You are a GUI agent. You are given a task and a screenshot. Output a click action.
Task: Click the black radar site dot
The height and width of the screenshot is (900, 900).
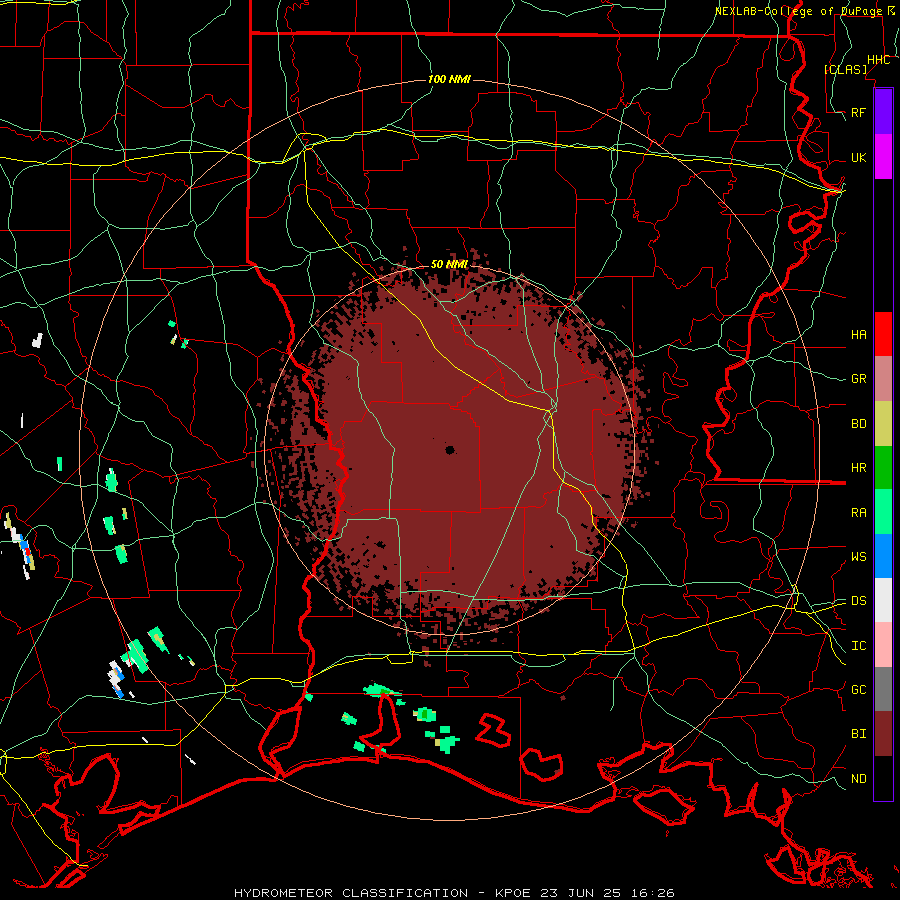click(449, 450)
